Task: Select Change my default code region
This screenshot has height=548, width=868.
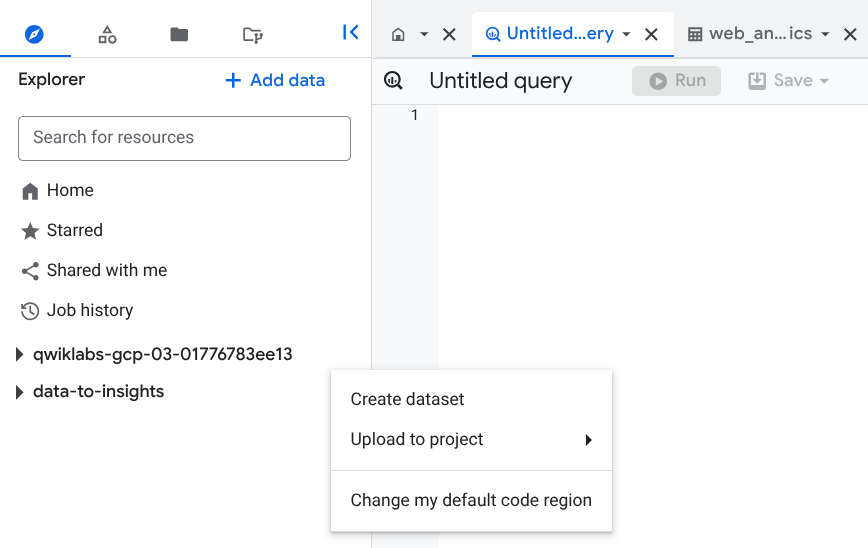Action: click(x=471, y=500)
